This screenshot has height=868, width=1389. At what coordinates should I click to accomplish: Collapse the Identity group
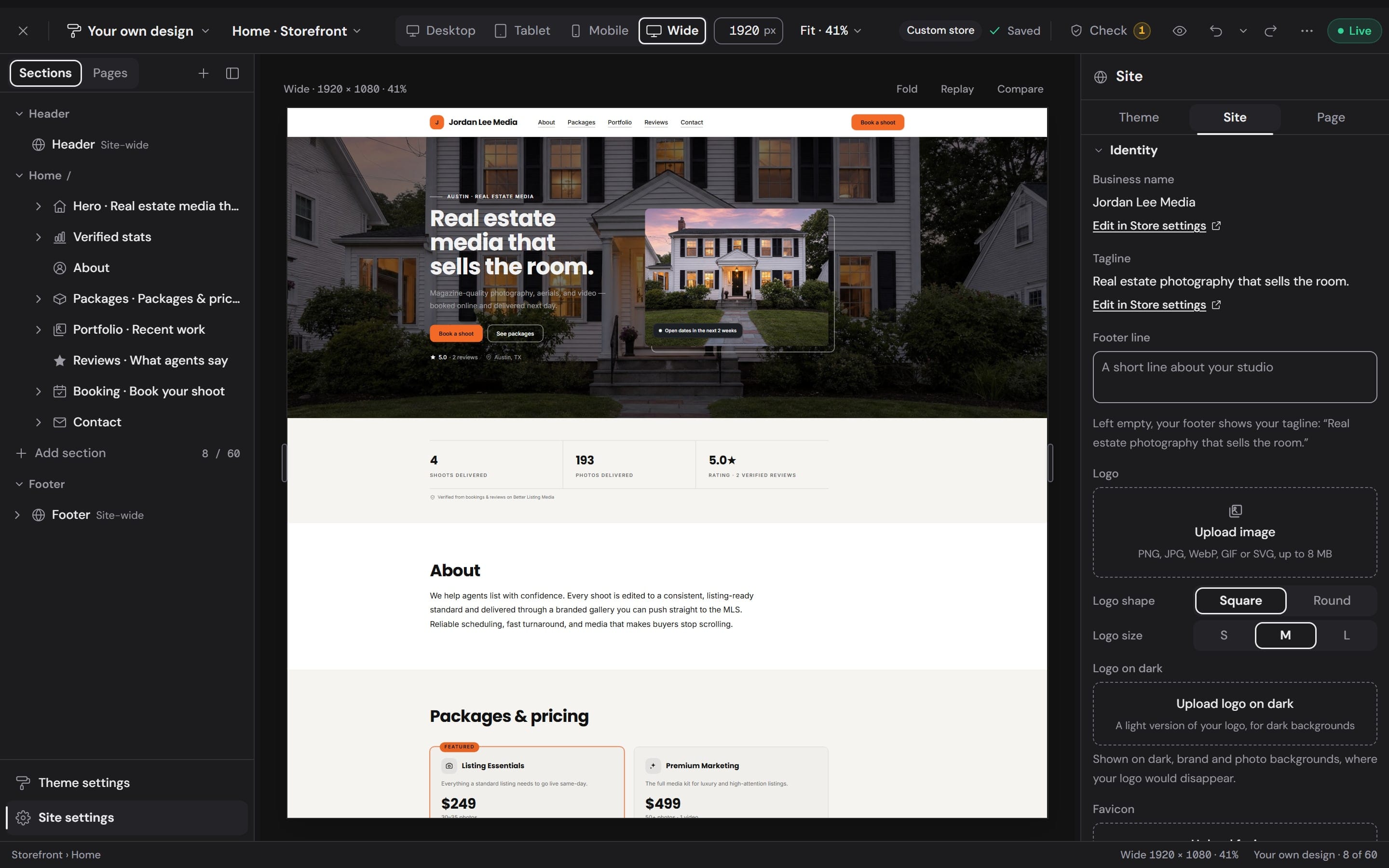pos(1098,150)
